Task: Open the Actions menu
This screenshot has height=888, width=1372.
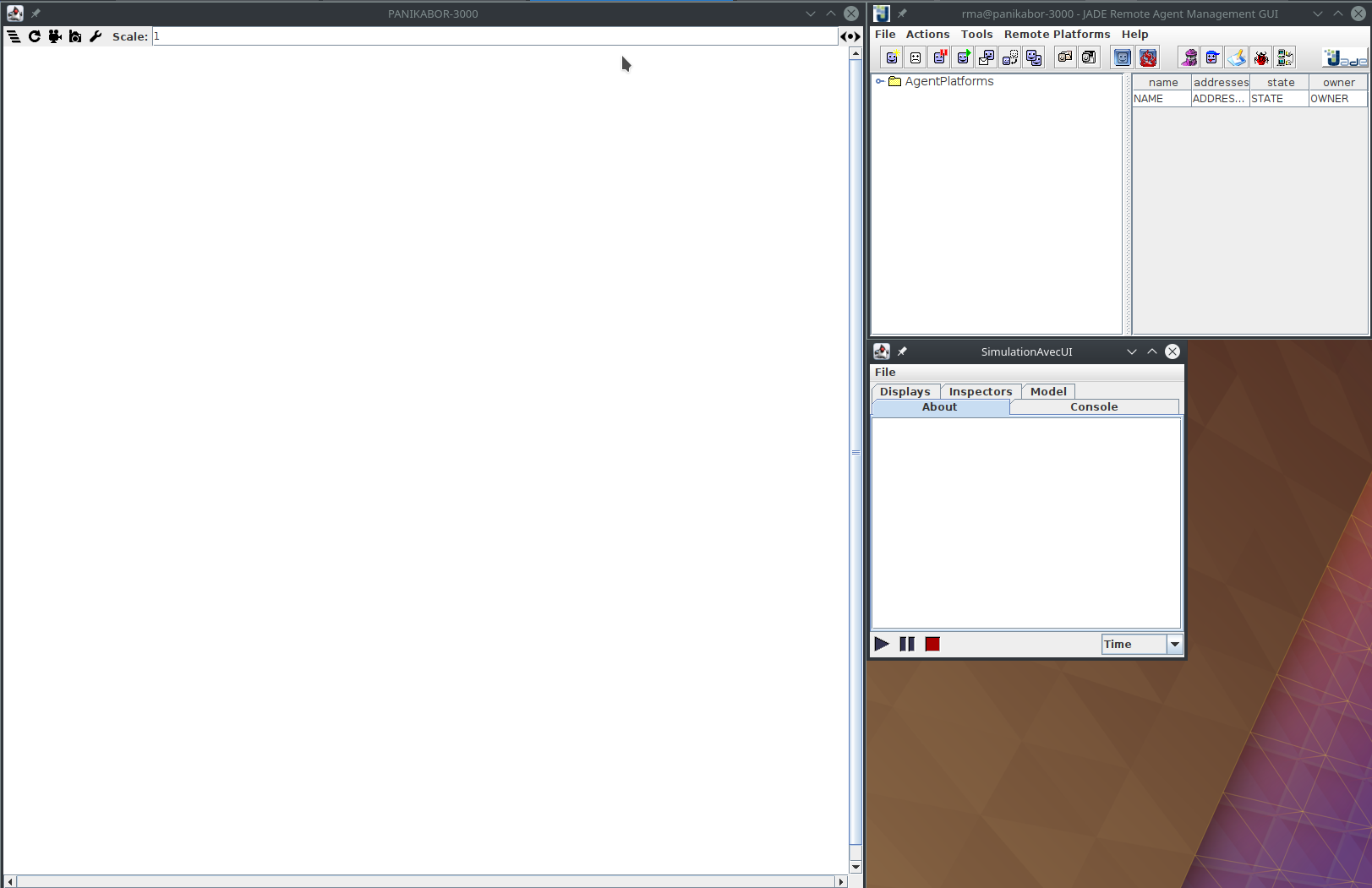Action: (x=927, y=35)
